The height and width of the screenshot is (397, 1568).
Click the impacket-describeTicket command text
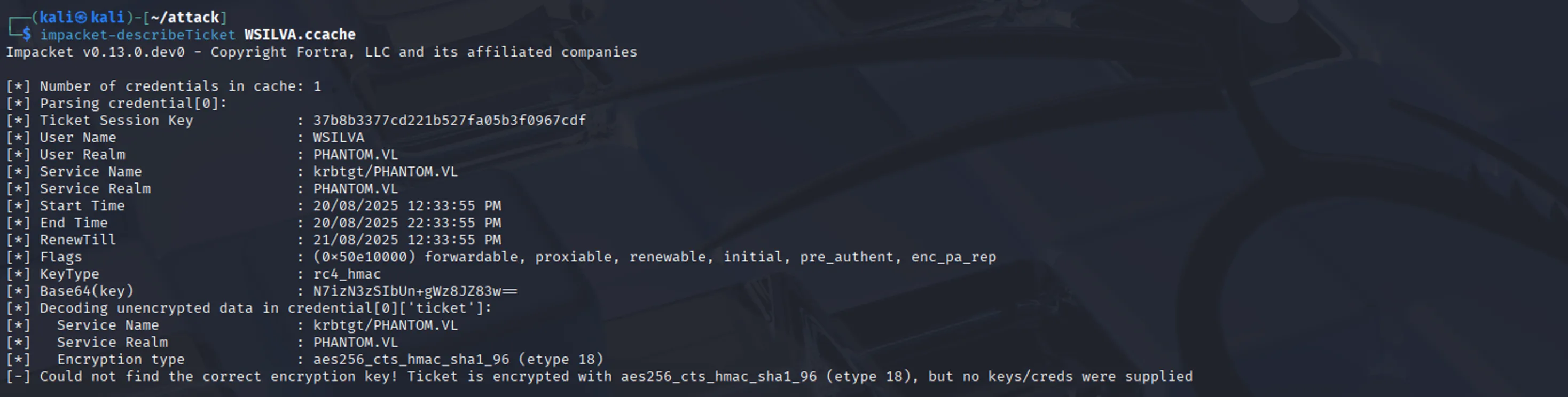coord(138,35)
